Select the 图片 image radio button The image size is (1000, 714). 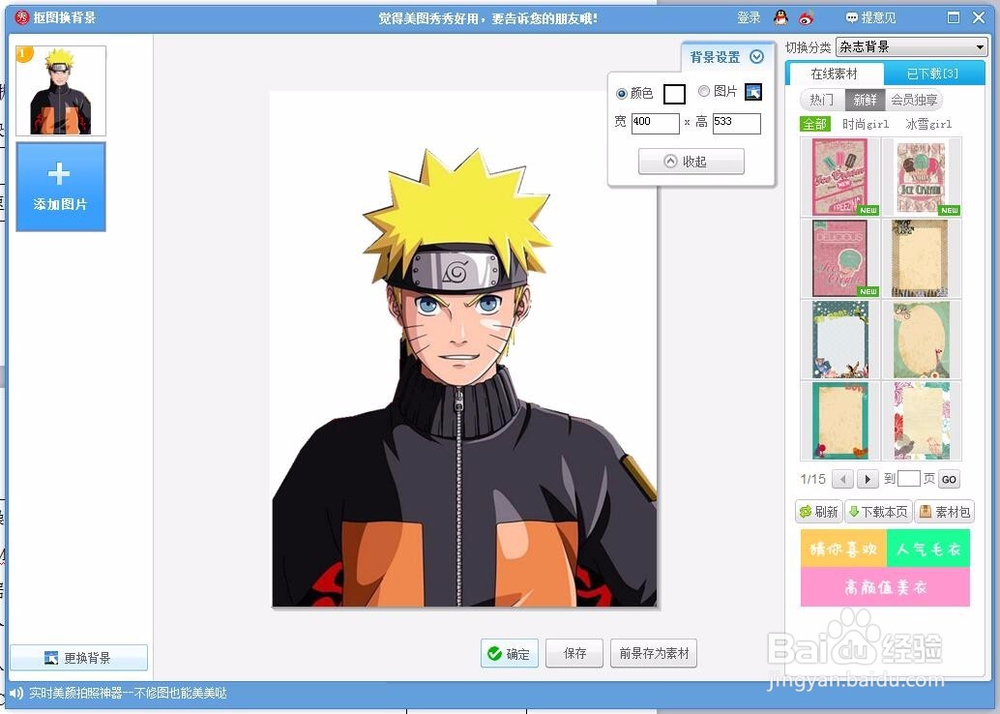[x=703, y=91]
